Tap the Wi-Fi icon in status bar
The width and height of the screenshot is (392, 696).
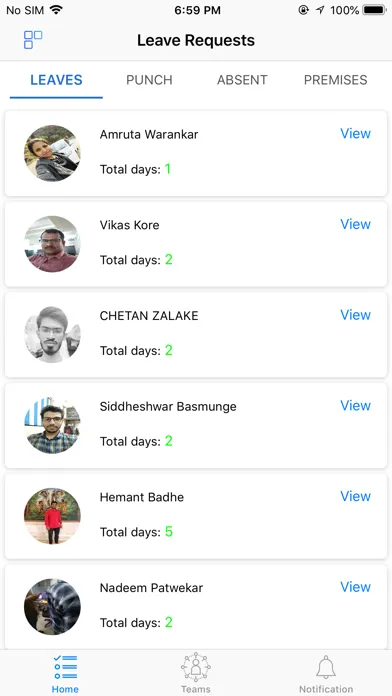[56, 10]
